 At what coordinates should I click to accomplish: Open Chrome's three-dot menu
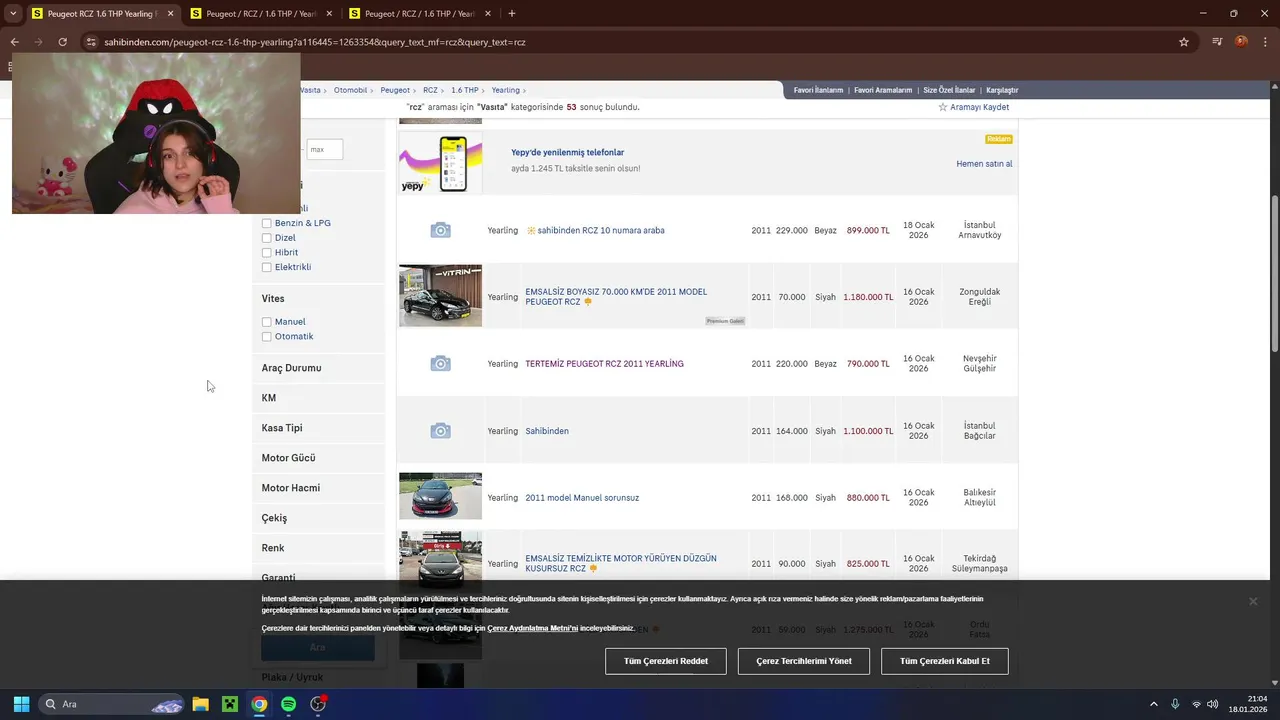coord(1265,42)
